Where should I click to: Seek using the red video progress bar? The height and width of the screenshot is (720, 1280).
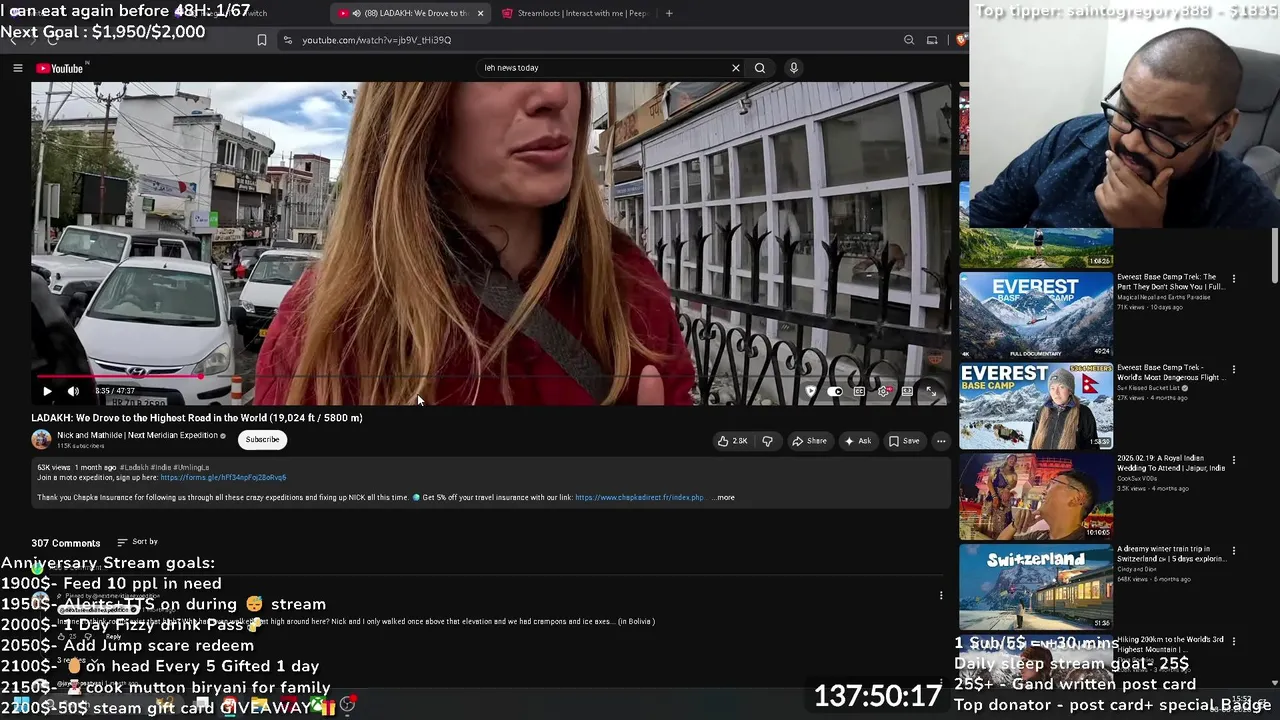tap(490, 377)
